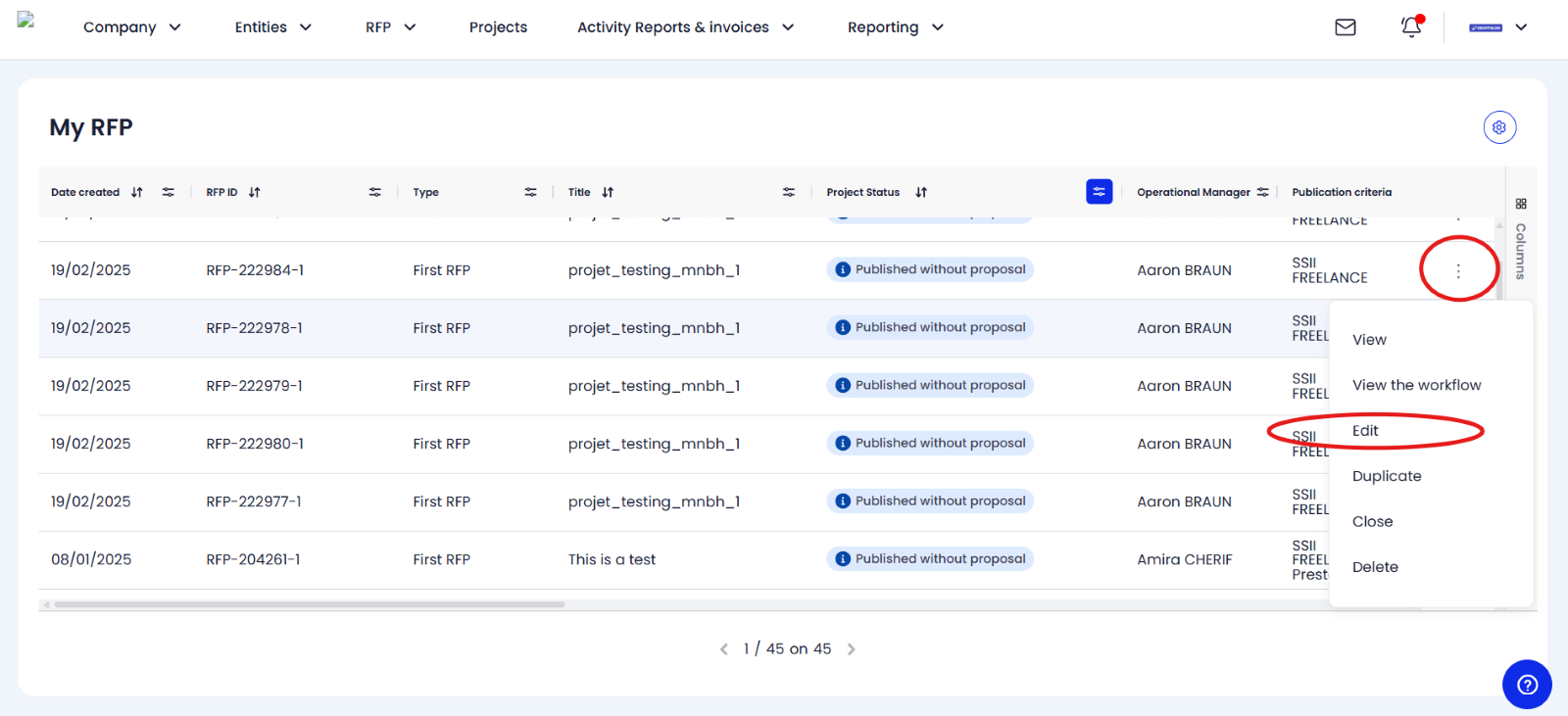Click page indicator 1 / 45 on 45
This screenshot has height=716, width=1568.
(x=787, y=648)
